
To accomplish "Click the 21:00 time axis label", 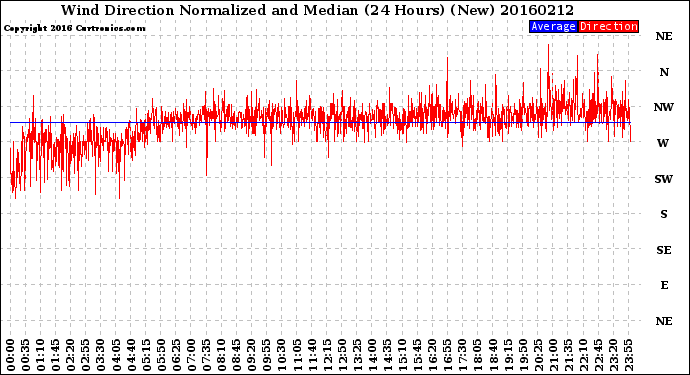I will (x=553, y=355).
